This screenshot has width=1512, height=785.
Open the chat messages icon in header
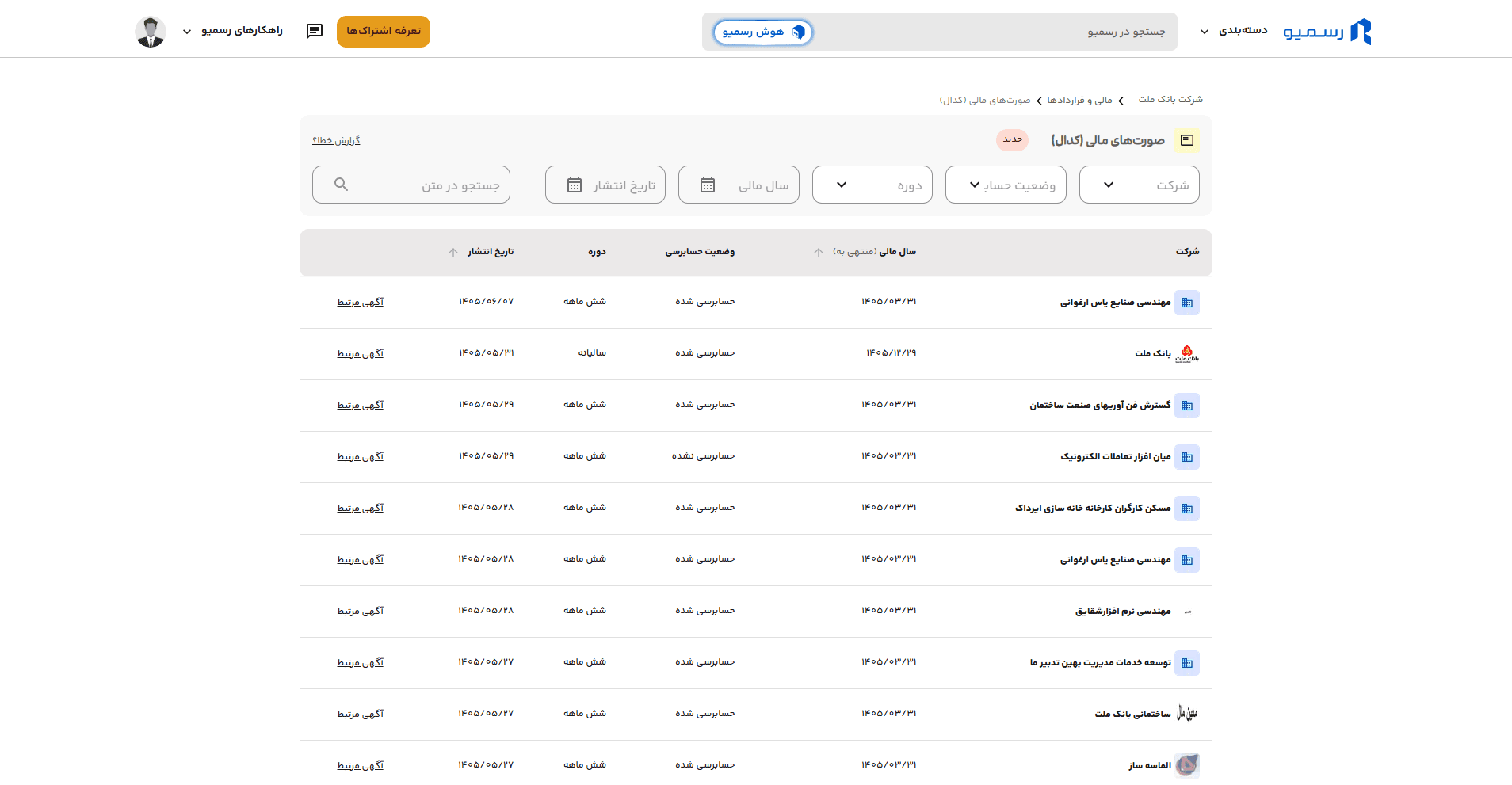coord(315,31)
